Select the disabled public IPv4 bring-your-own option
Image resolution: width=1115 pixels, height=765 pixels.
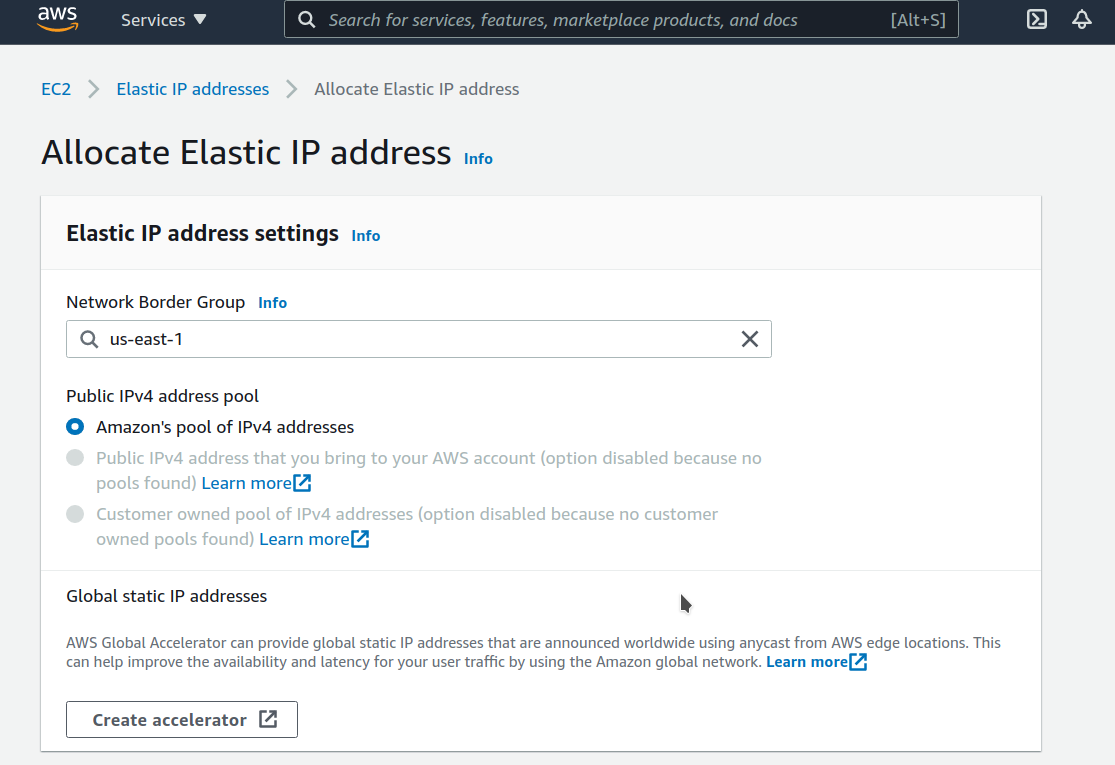(x=75, y=458)
